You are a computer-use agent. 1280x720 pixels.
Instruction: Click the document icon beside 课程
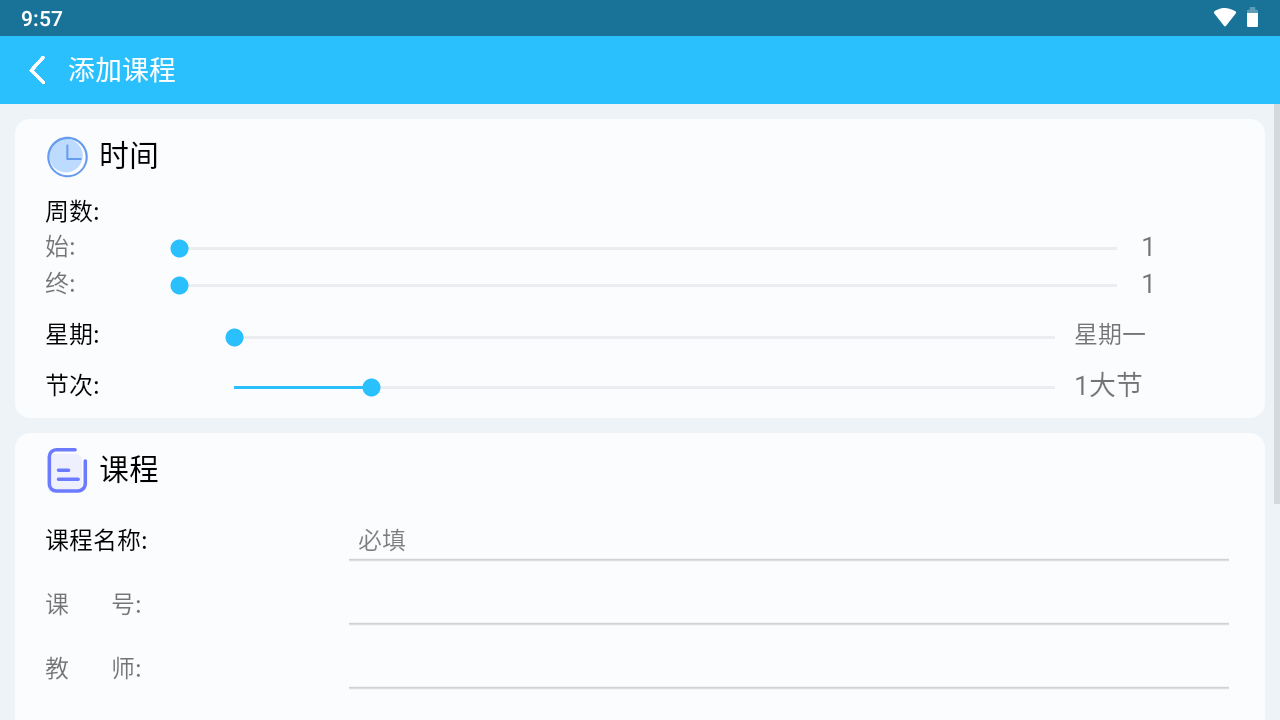(67, 470)
